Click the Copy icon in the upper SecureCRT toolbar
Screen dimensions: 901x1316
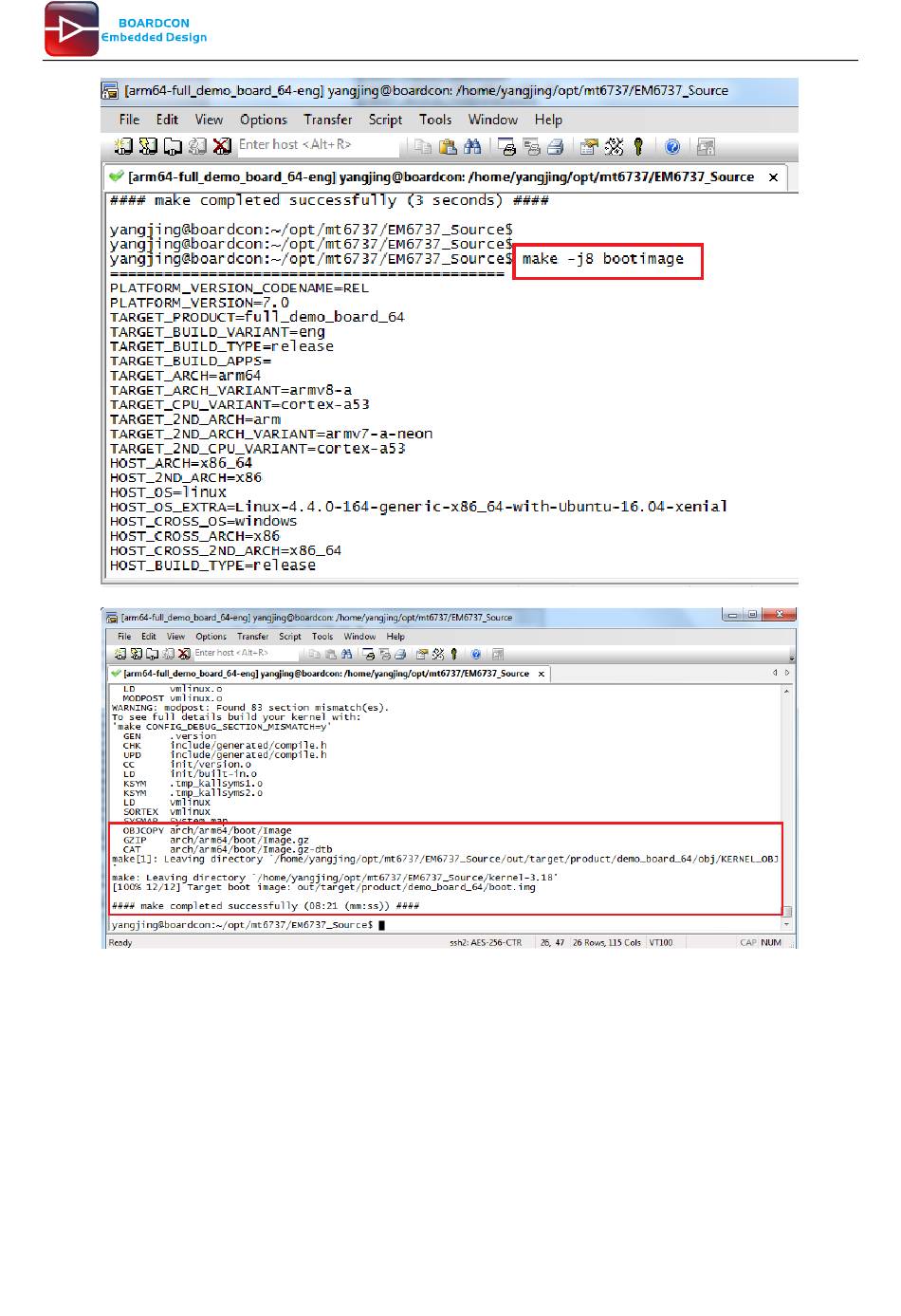pyautogui.click(x=423, y=146)
